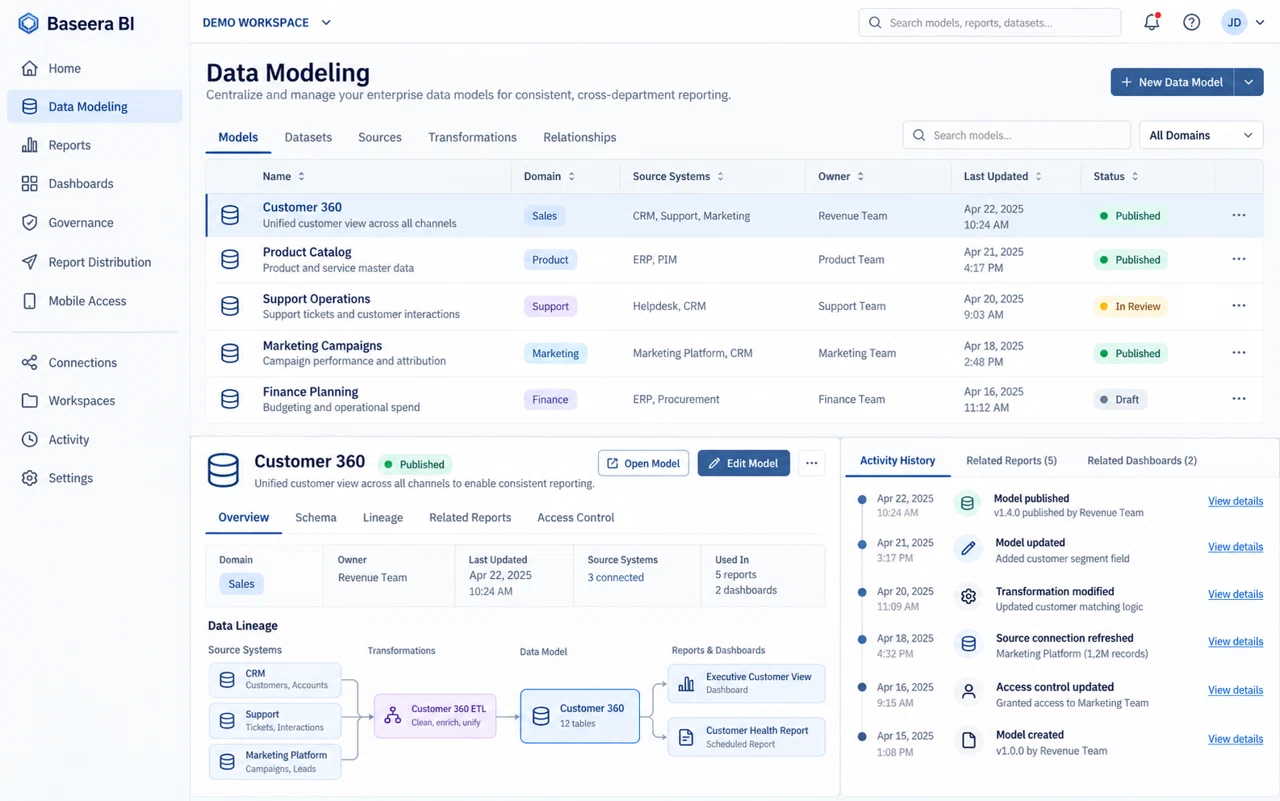Open three-dots menu for Support Operations row
The width and height of the screenshot is (1280, 801).
click(x=1239, y=306)
